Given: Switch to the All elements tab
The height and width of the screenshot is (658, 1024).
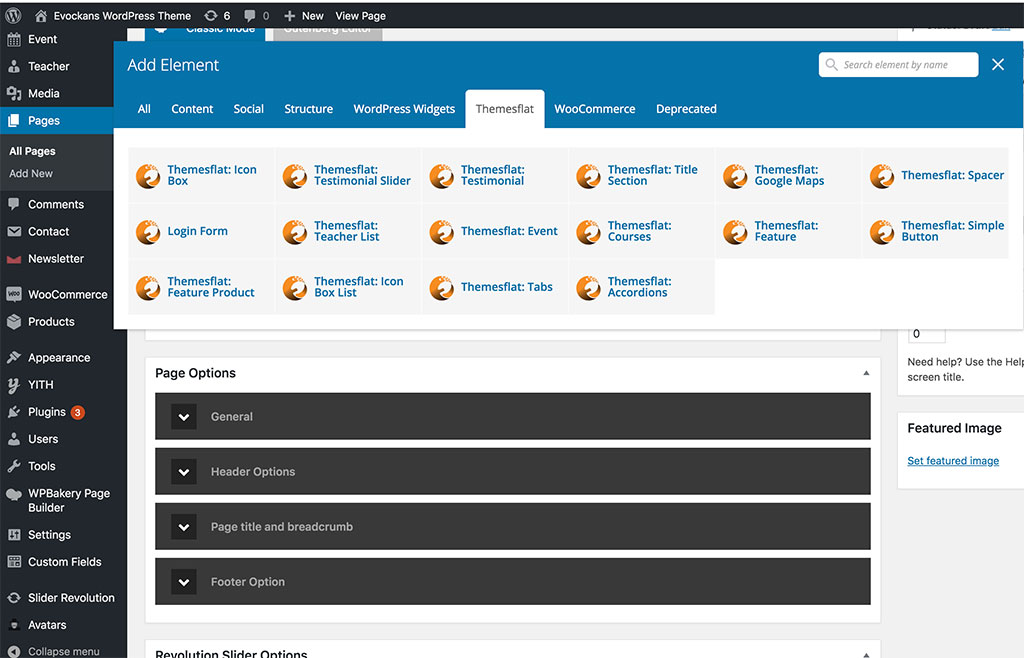Looking at the screenshot, I should click(144, 109).
